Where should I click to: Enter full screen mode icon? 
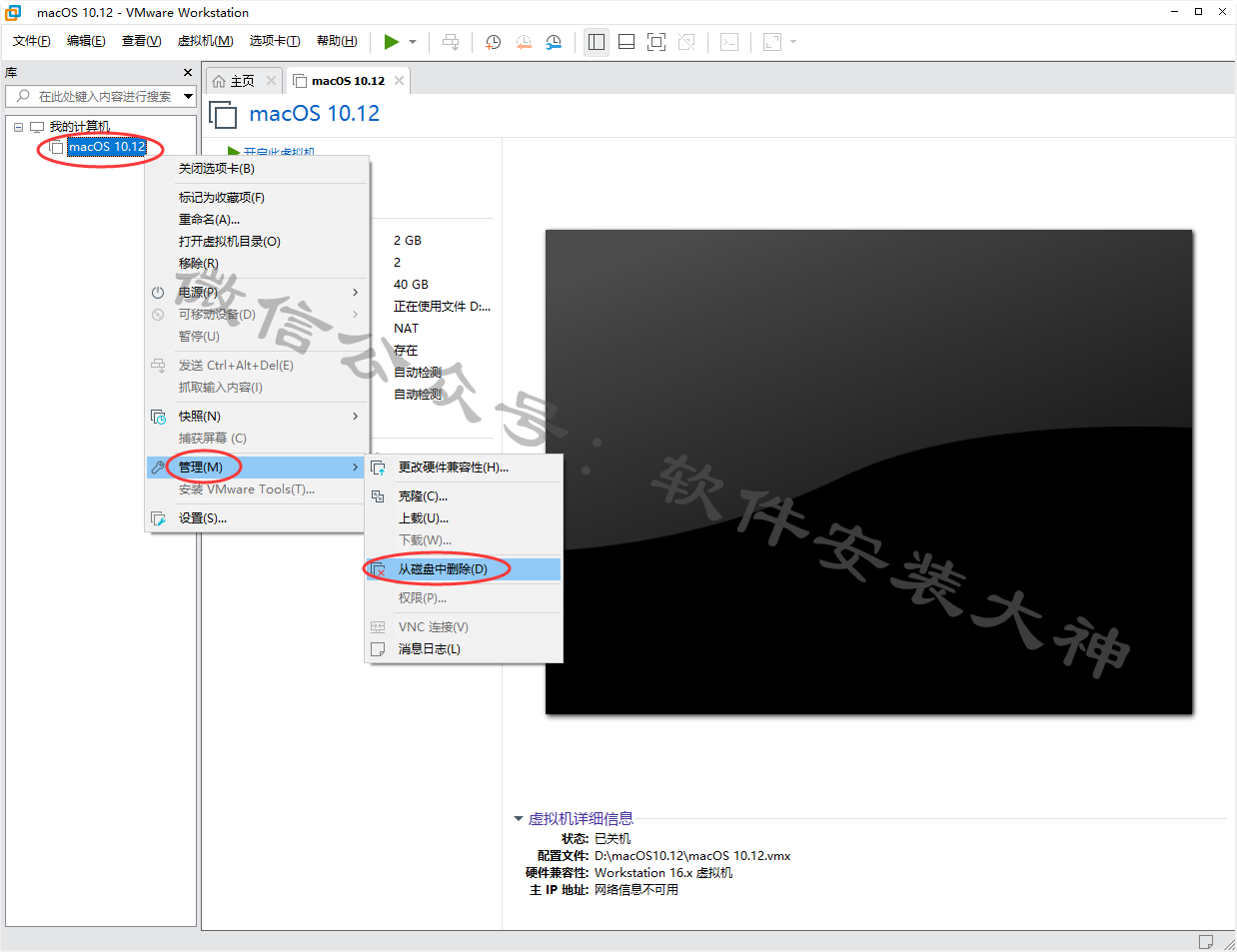click(x=656, y=42)
